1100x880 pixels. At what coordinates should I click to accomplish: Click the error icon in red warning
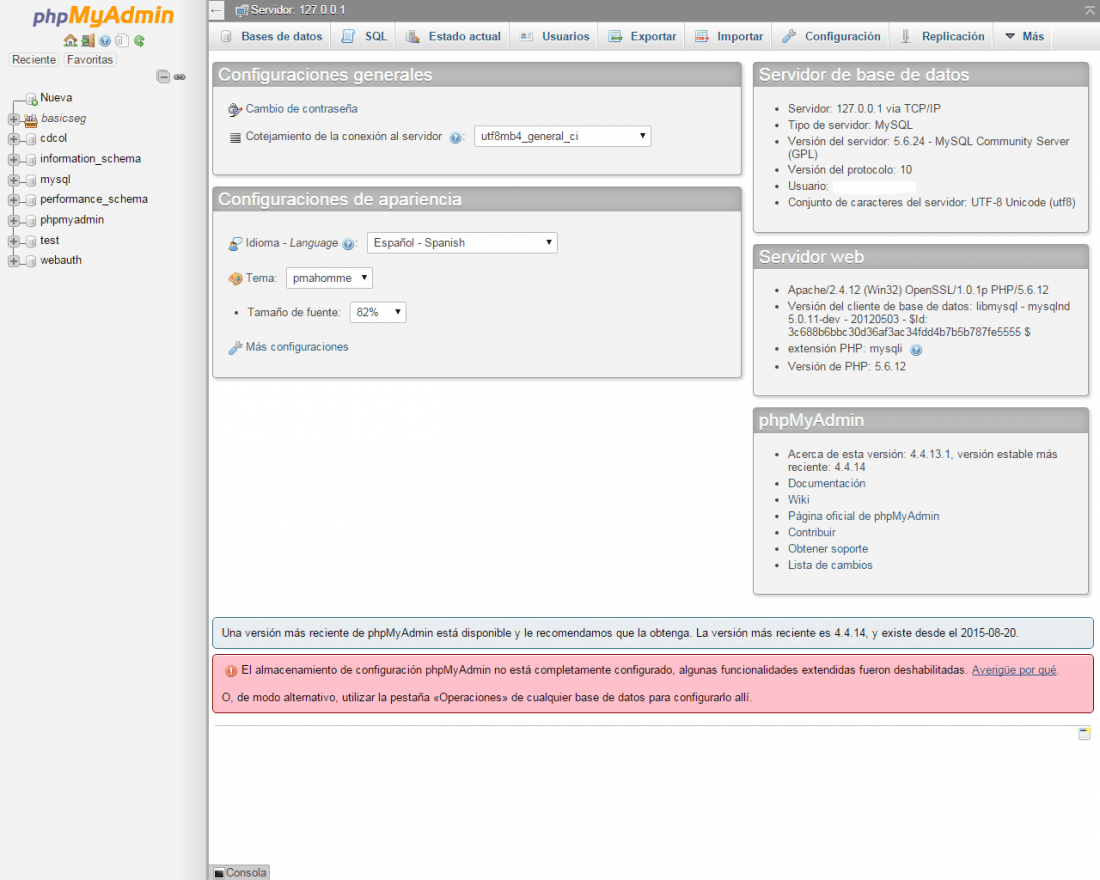click(x=231, y=671)
